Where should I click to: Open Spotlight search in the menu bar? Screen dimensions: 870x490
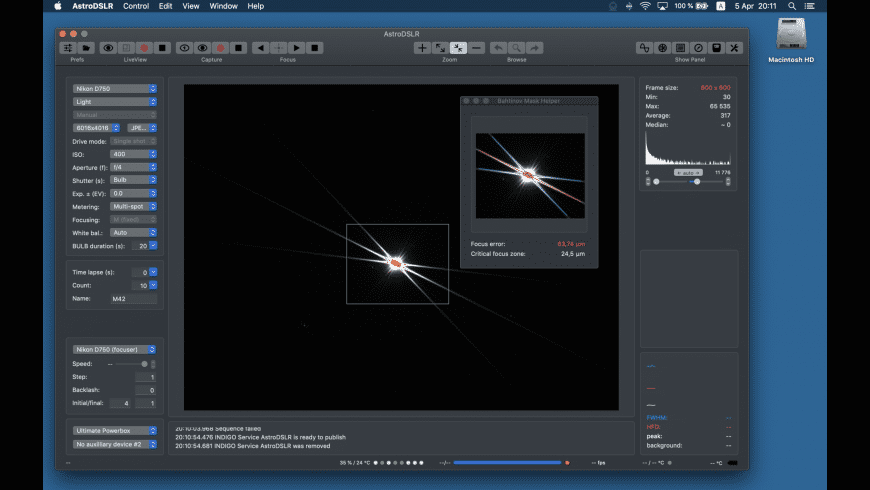point(792,6)
